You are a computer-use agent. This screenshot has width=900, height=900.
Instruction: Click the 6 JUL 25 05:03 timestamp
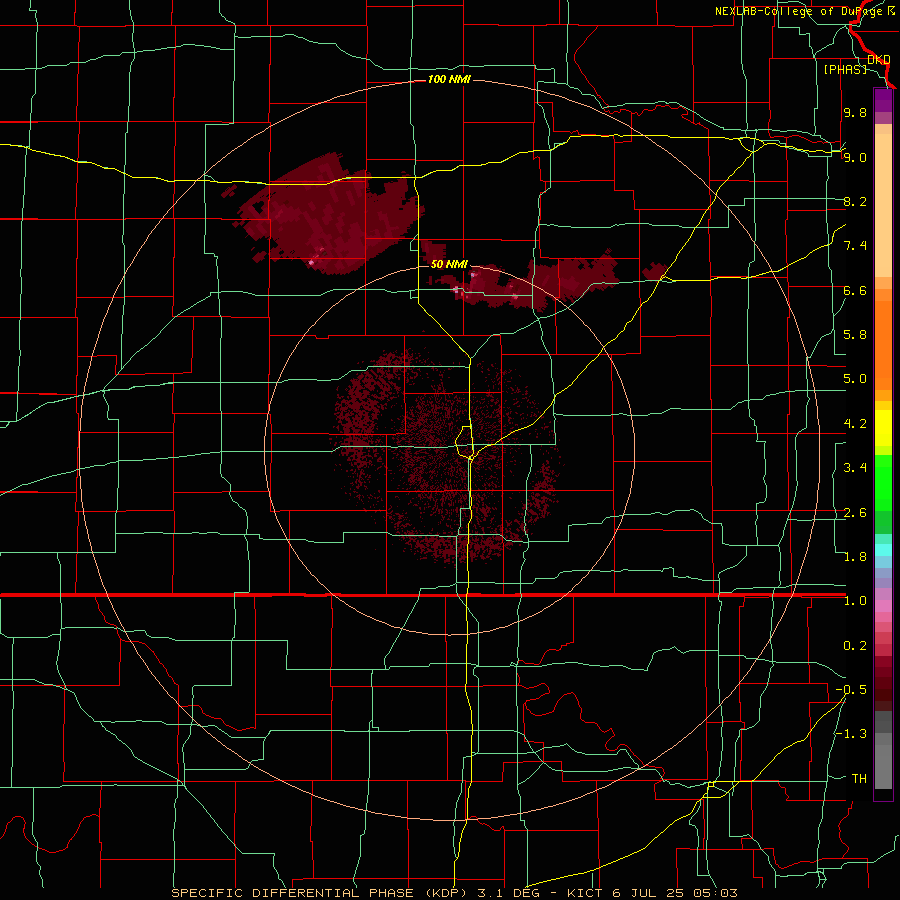click(x=674, y=893)
